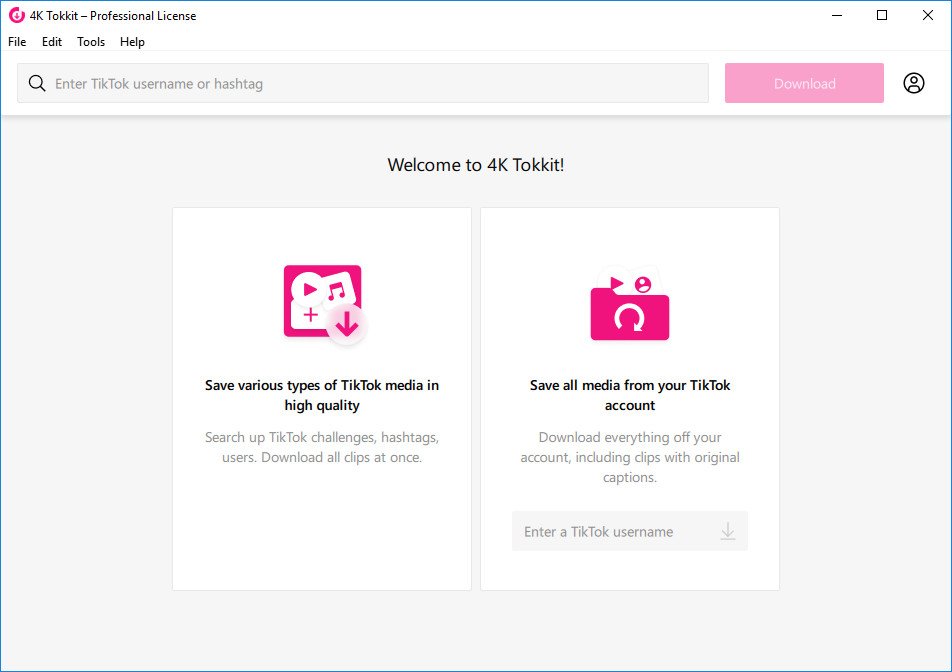
Task: Close the 4K Tokkit window
Action: (928, 15)
